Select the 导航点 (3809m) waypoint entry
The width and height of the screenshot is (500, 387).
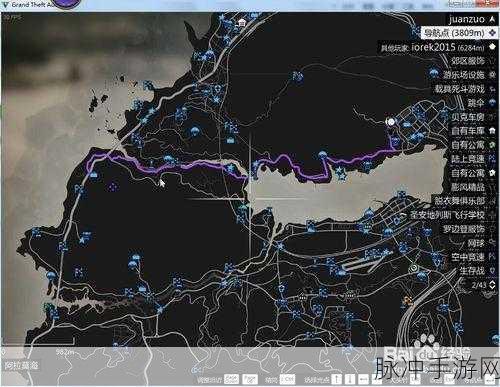pyautogui.click(x=459, y=33)
